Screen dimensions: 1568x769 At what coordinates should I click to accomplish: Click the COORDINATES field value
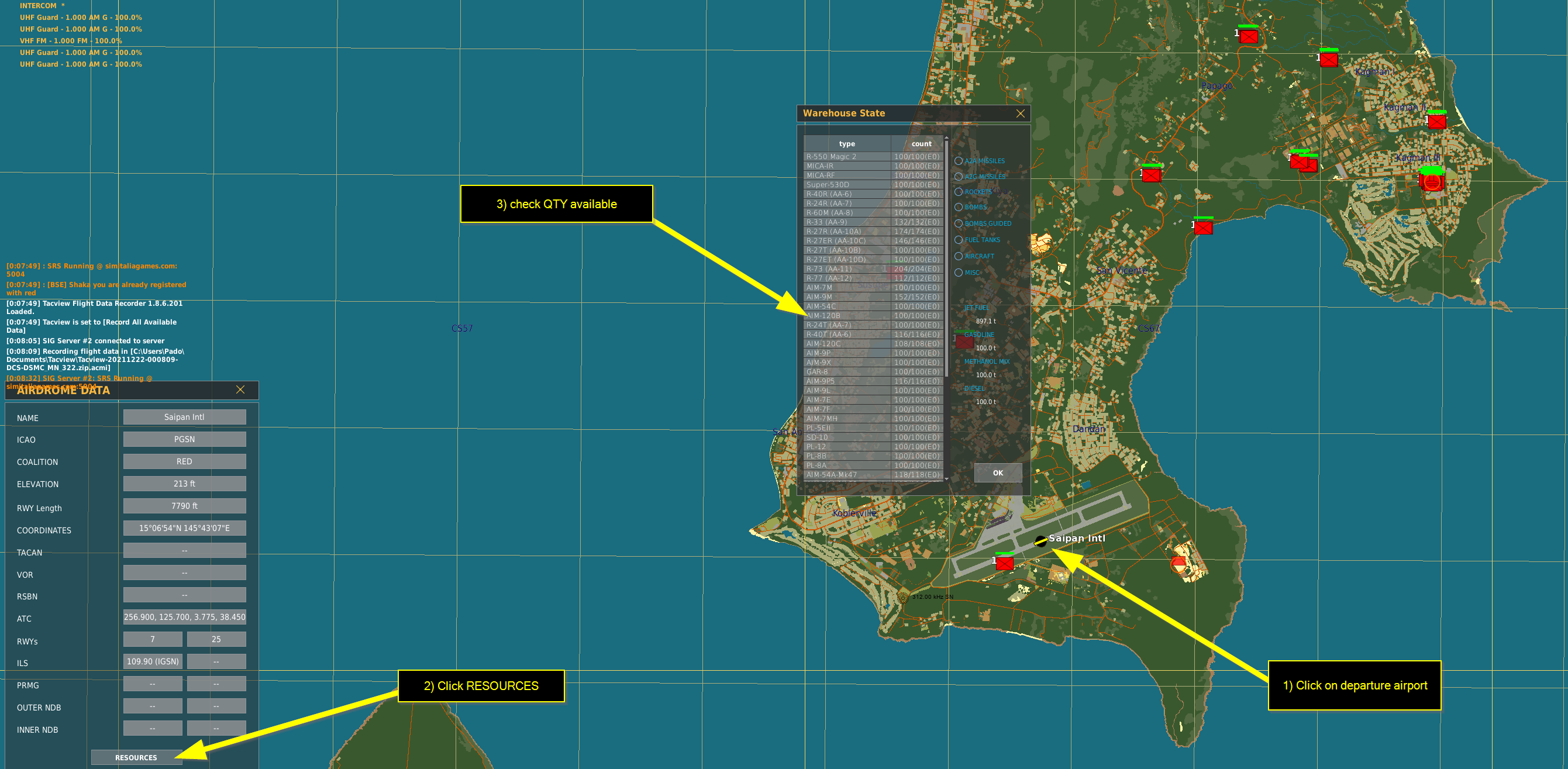click(x=184, y=528)
